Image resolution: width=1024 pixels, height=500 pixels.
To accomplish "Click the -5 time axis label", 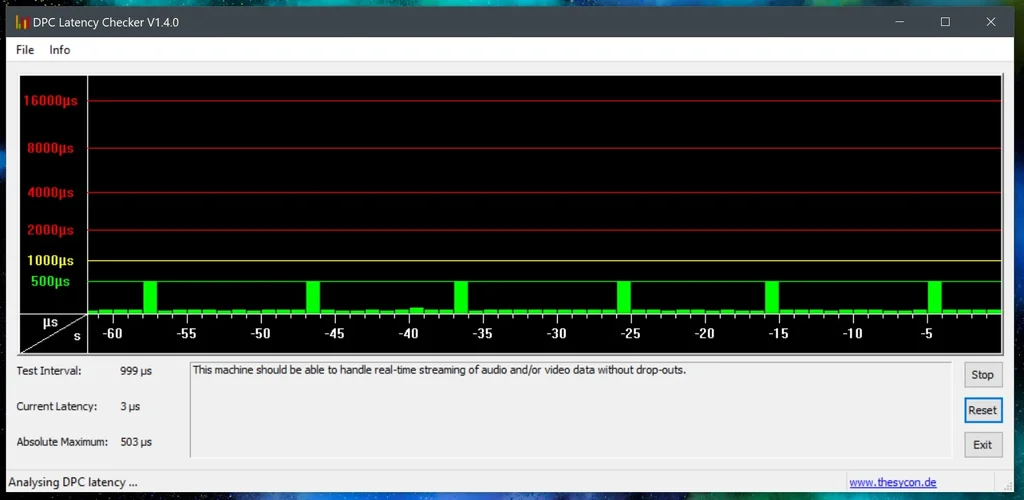I will click(926, 334).
